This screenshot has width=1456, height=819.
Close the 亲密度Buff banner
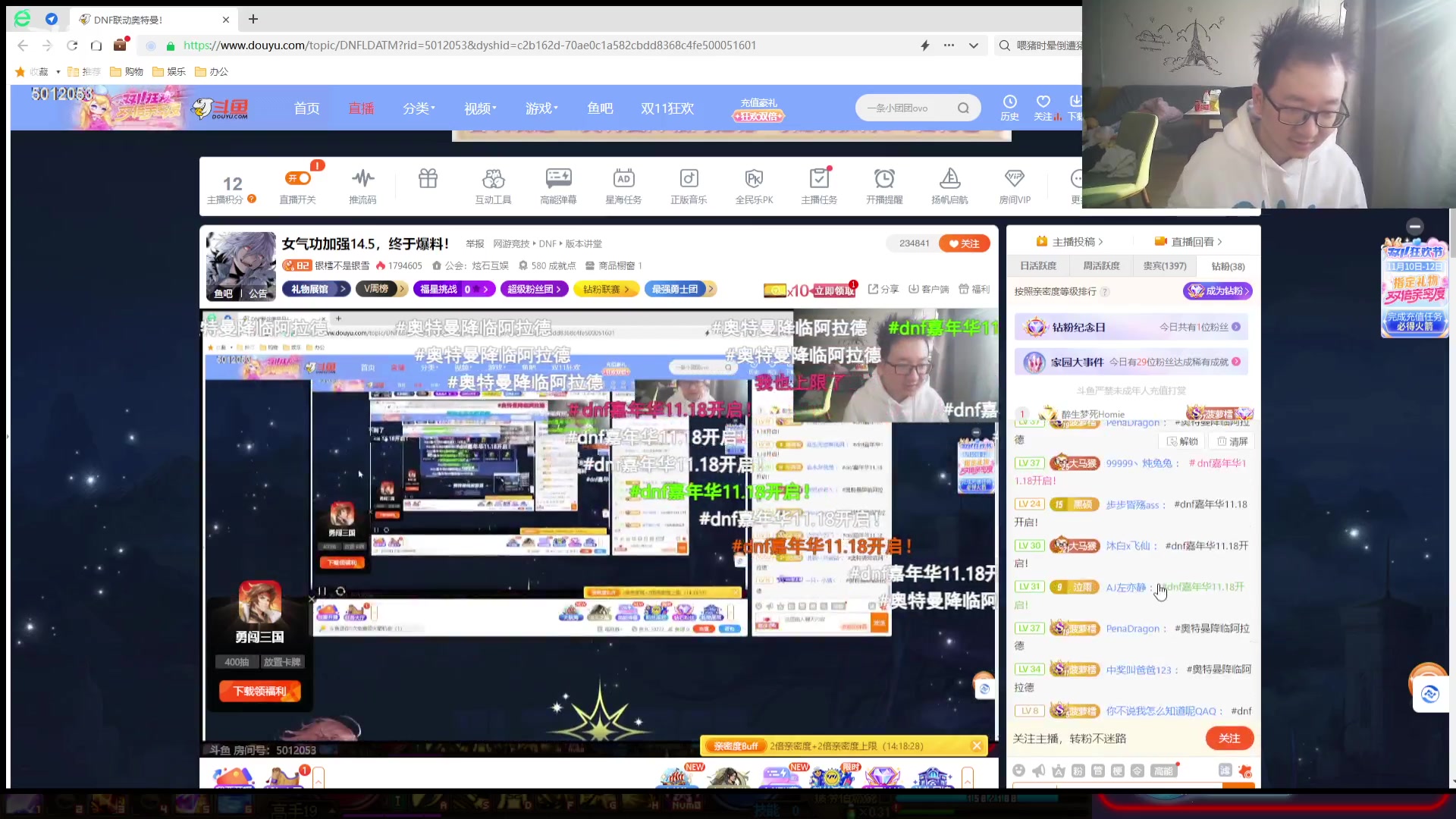977,746
